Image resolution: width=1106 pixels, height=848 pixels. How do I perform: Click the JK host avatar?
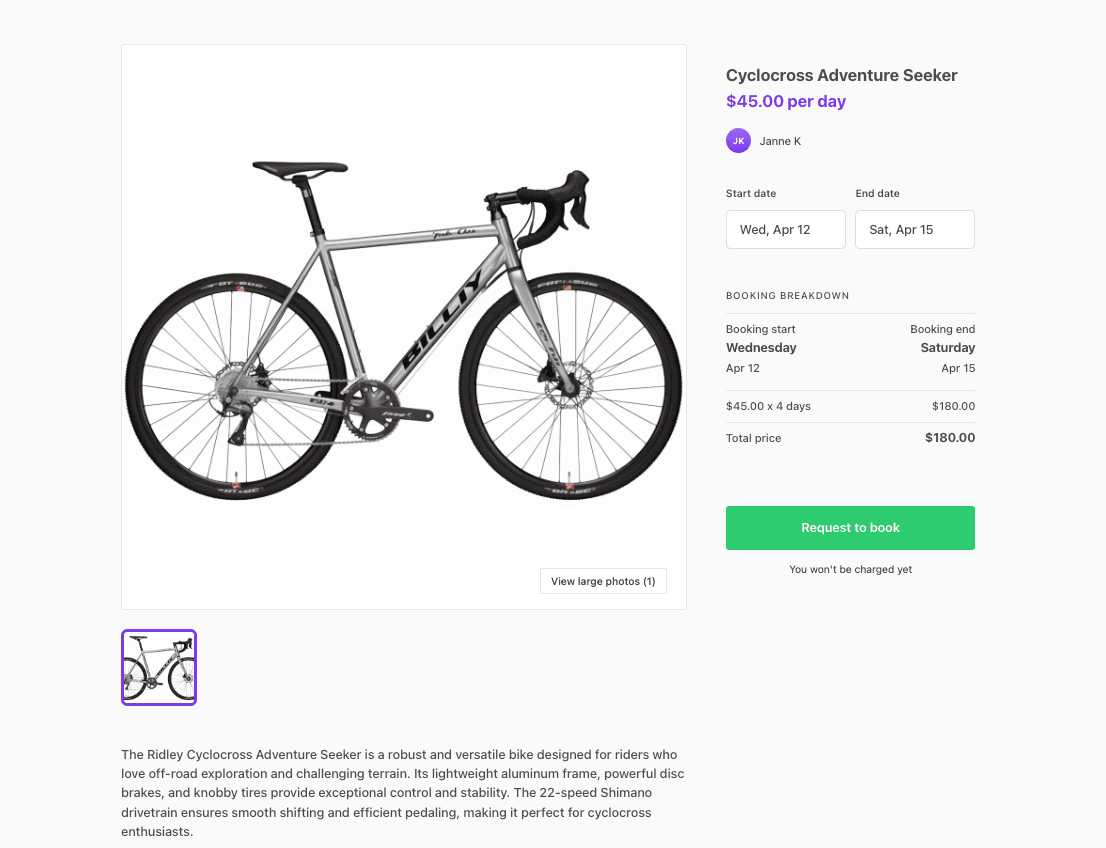click(738, 141)
